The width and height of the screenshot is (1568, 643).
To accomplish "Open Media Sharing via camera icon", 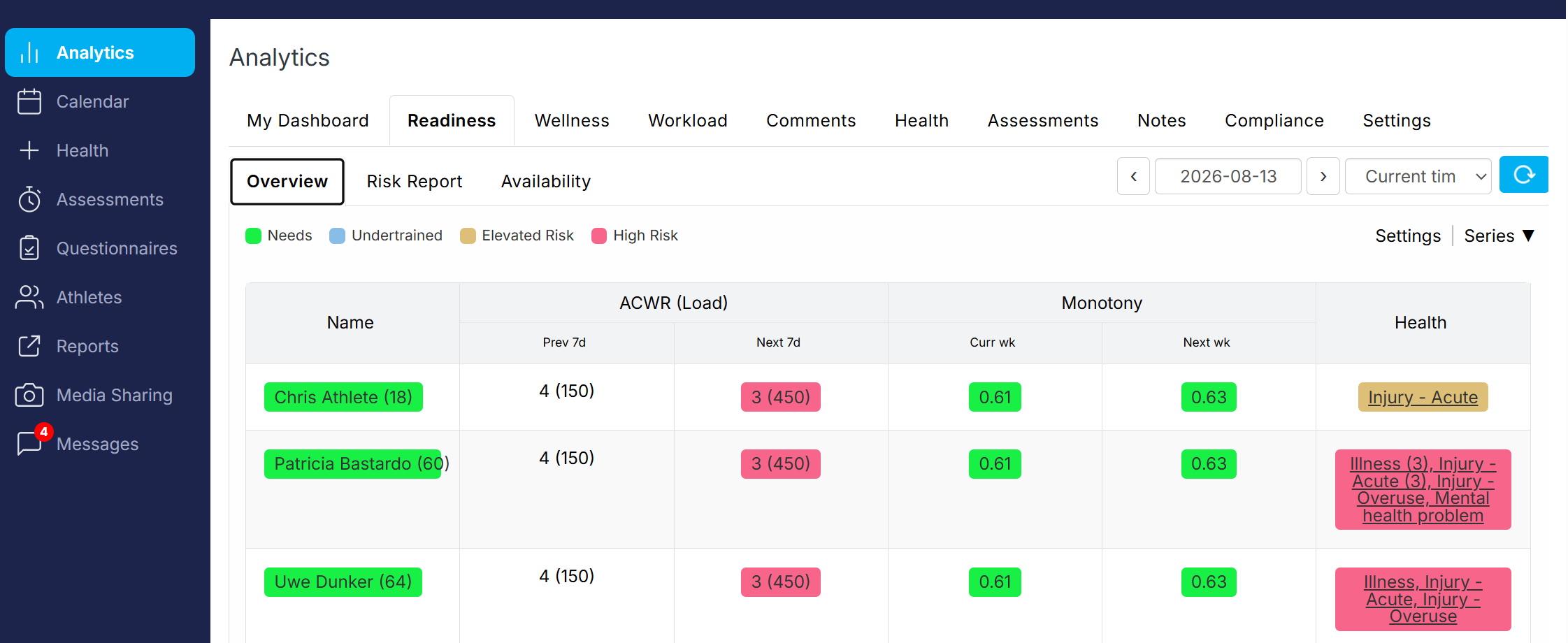I will 29,395.
